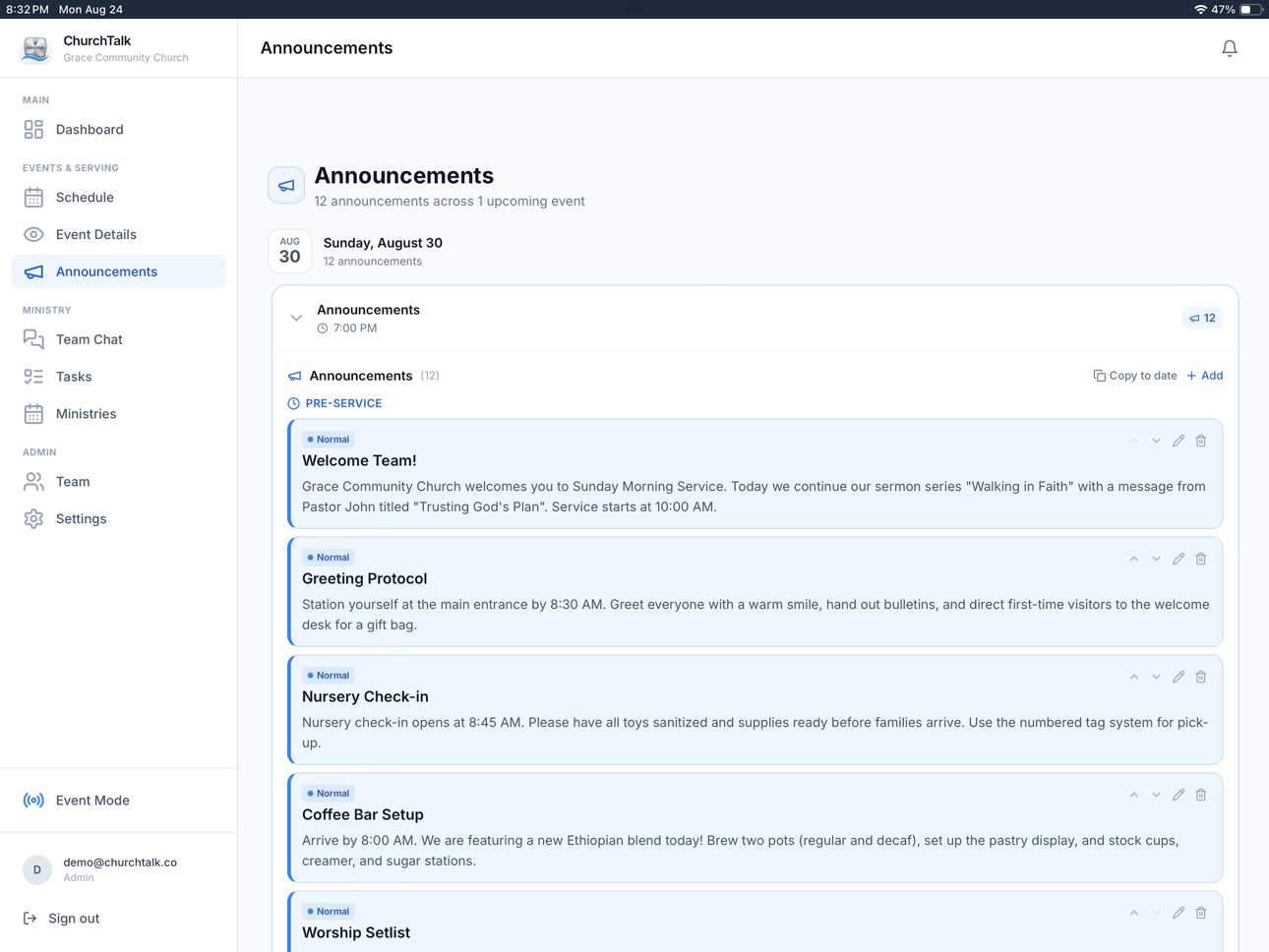Click Normal badge on Nursery Check-in card
This screenshot has height=952, width=1269.
tap(329, 676)
